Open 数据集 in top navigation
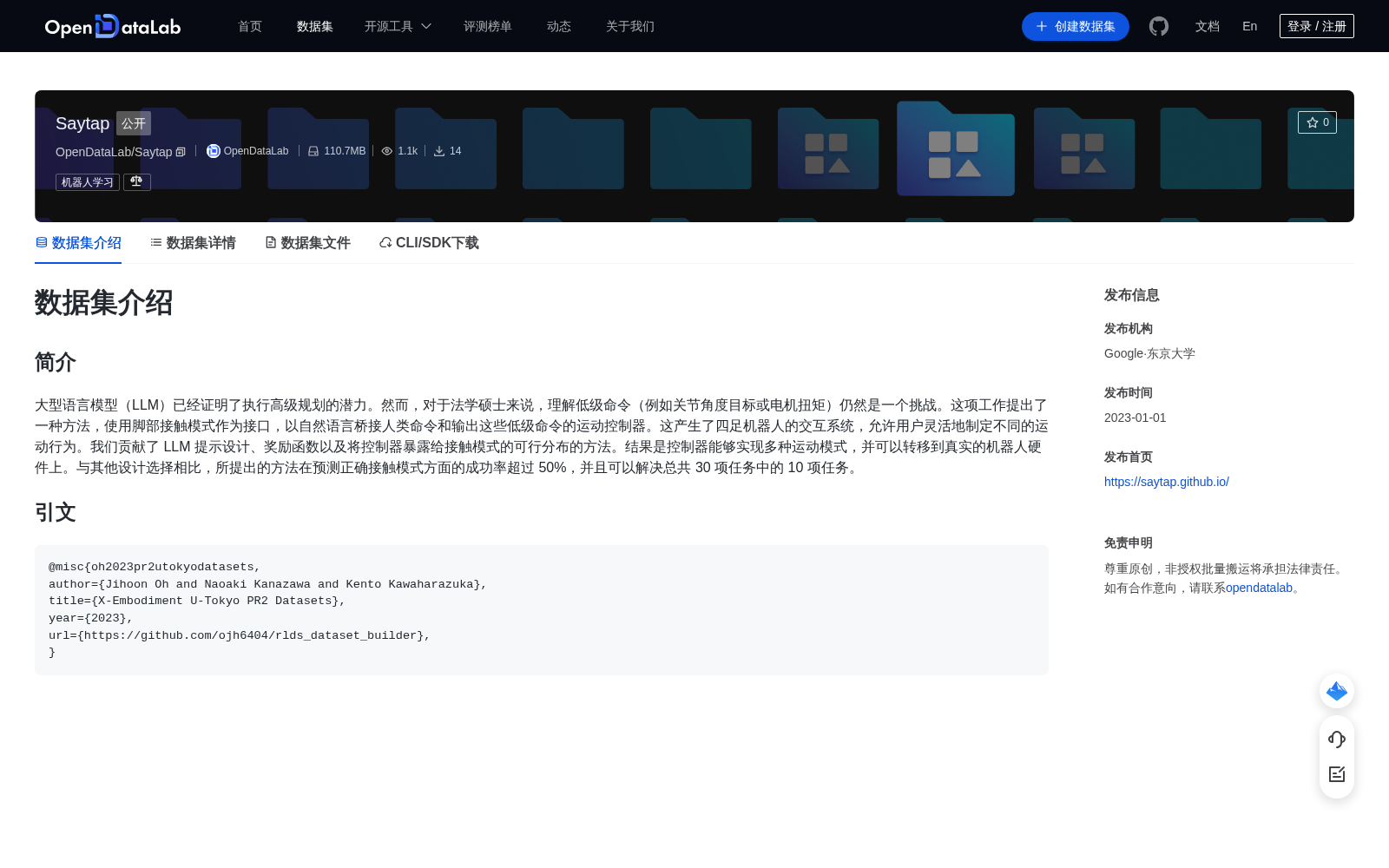This screenshot has height=868, width=1389. click(315, 26)
